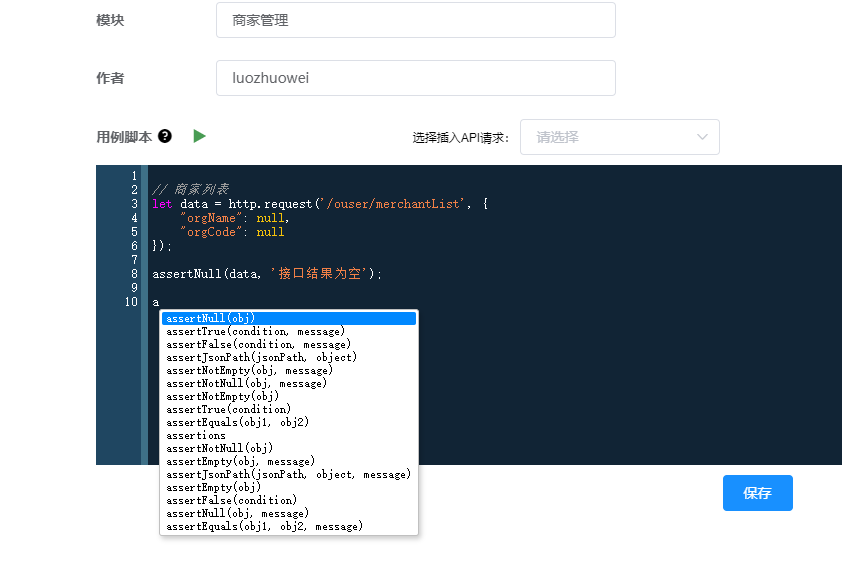This screenshot has height=568, width=842.
Task: Select assertNotNull(obj, message) suggestion
Action: point(289,383)
